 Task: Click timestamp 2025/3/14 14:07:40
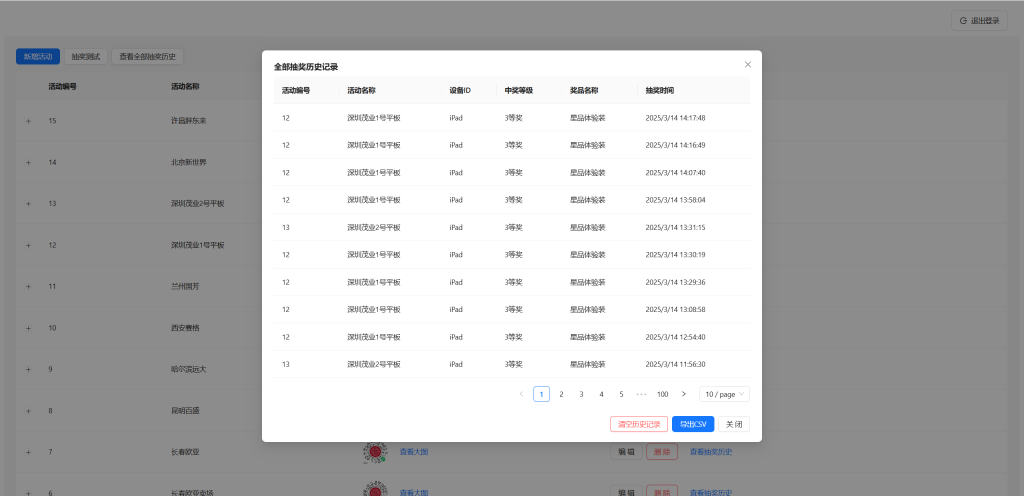[675, 173]
